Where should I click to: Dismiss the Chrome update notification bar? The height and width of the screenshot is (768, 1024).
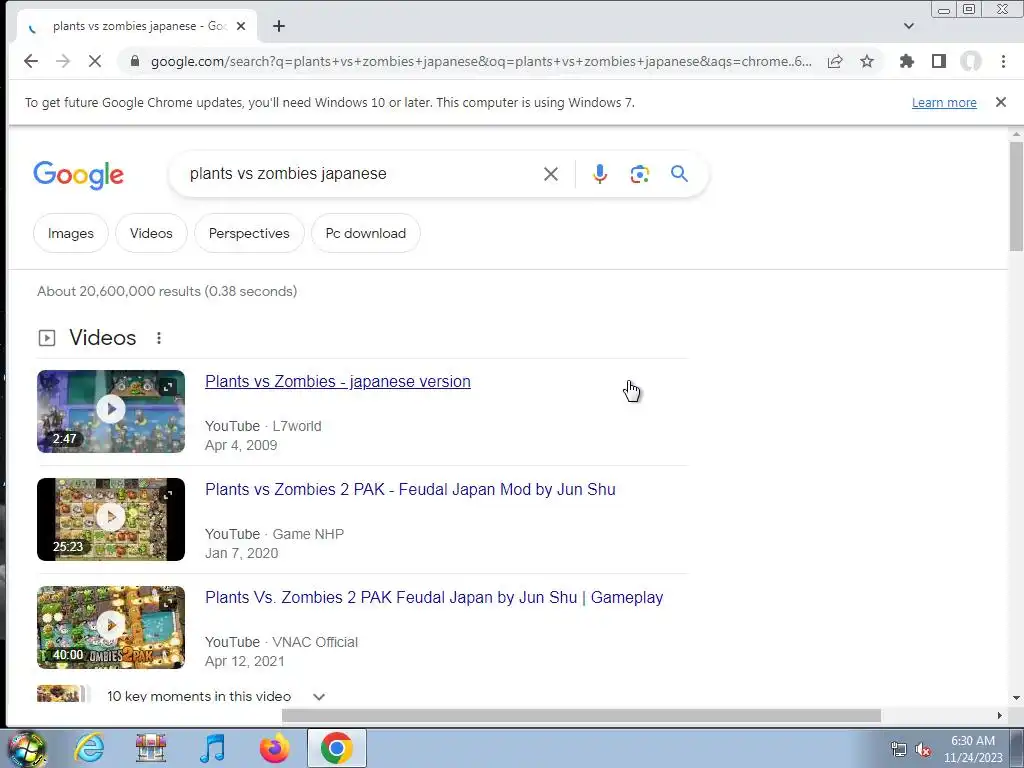(1000, 102)
